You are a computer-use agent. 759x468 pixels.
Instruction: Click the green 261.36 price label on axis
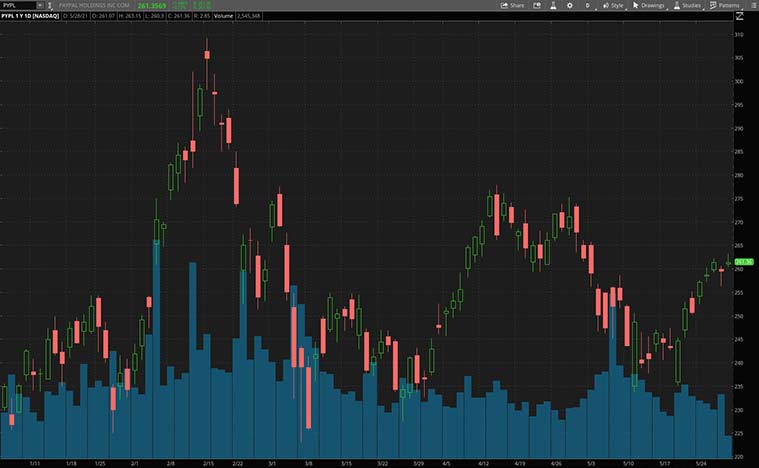pyautogui.click(x=743, y=262)
